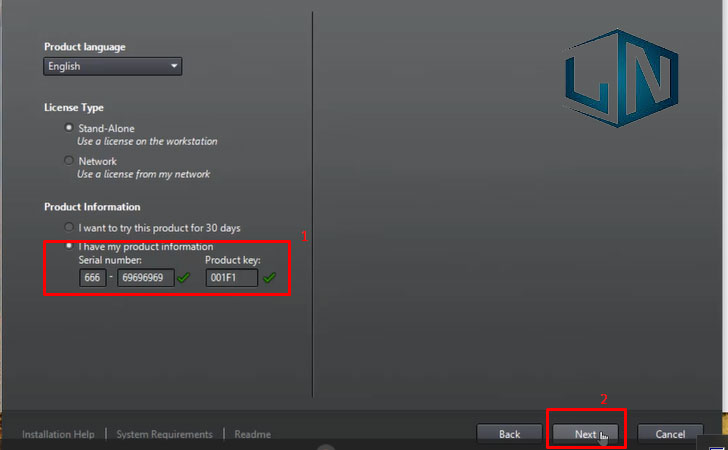Click the "Serial number:" label
This screenshot has width=728, height=450.
[x=110, y=260]
